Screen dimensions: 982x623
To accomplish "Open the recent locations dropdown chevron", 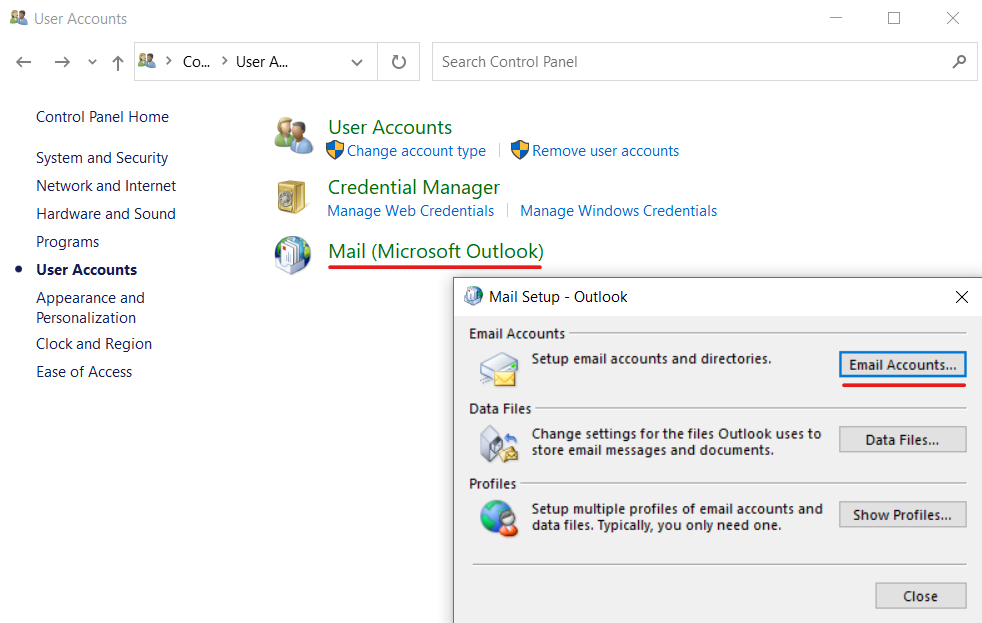I will (92, 62).
